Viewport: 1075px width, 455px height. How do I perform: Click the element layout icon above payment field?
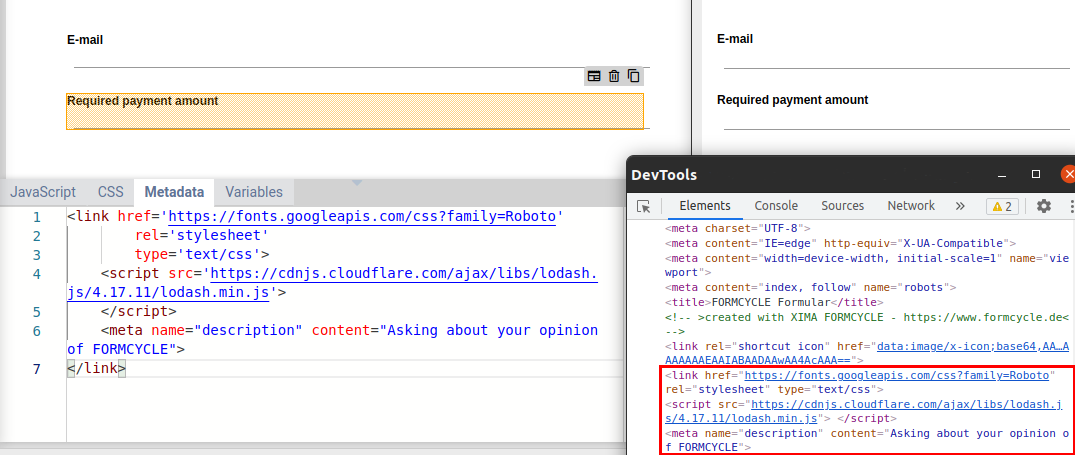[594, 76]
